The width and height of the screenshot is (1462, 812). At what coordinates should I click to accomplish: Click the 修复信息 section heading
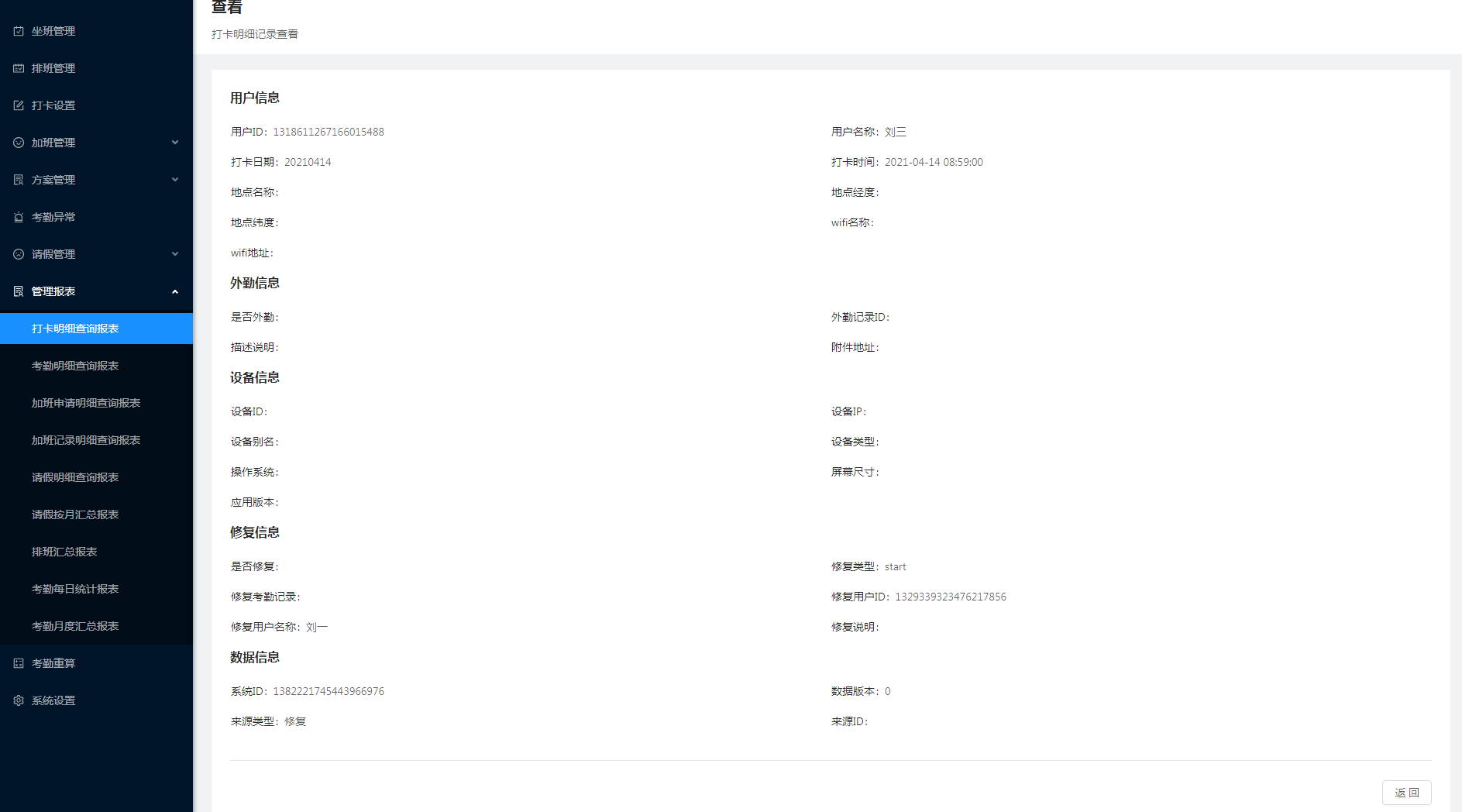(255, 532)
